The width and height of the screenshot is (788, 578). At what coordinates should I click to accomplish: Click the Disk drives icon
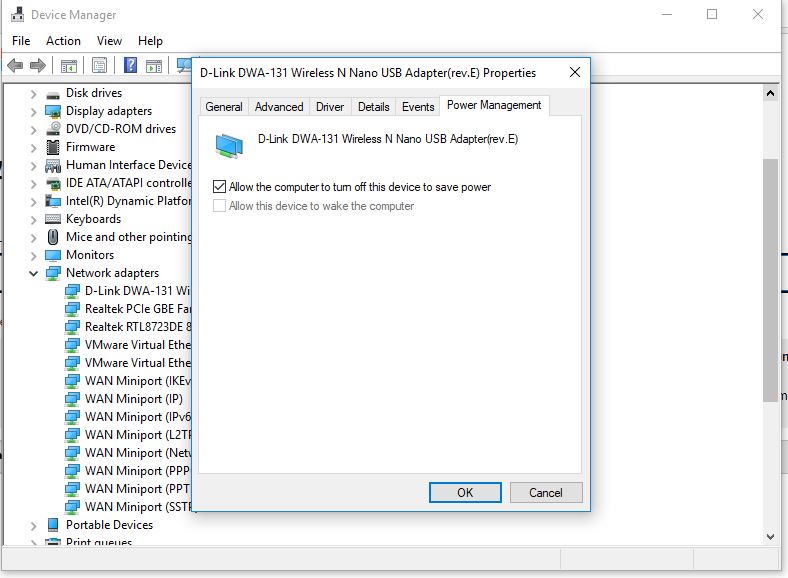[x=53, y=94]
